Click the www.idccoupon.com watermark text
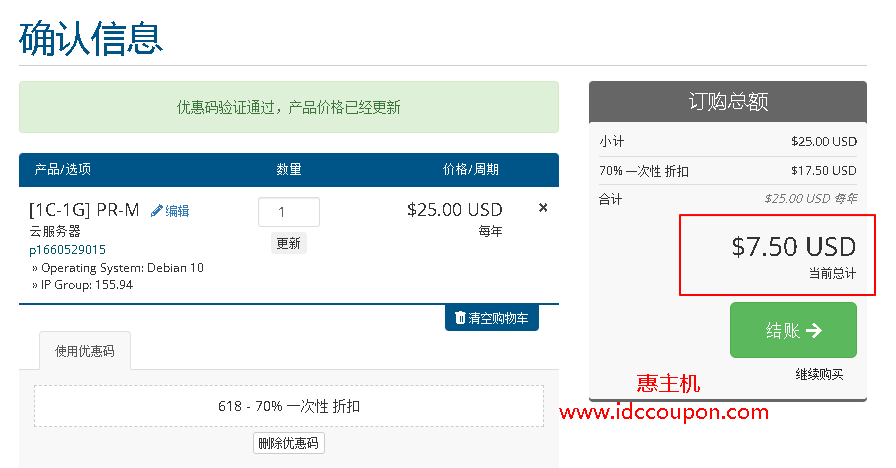This screenshot has width=896, height=468. click(x=664, y=412)
